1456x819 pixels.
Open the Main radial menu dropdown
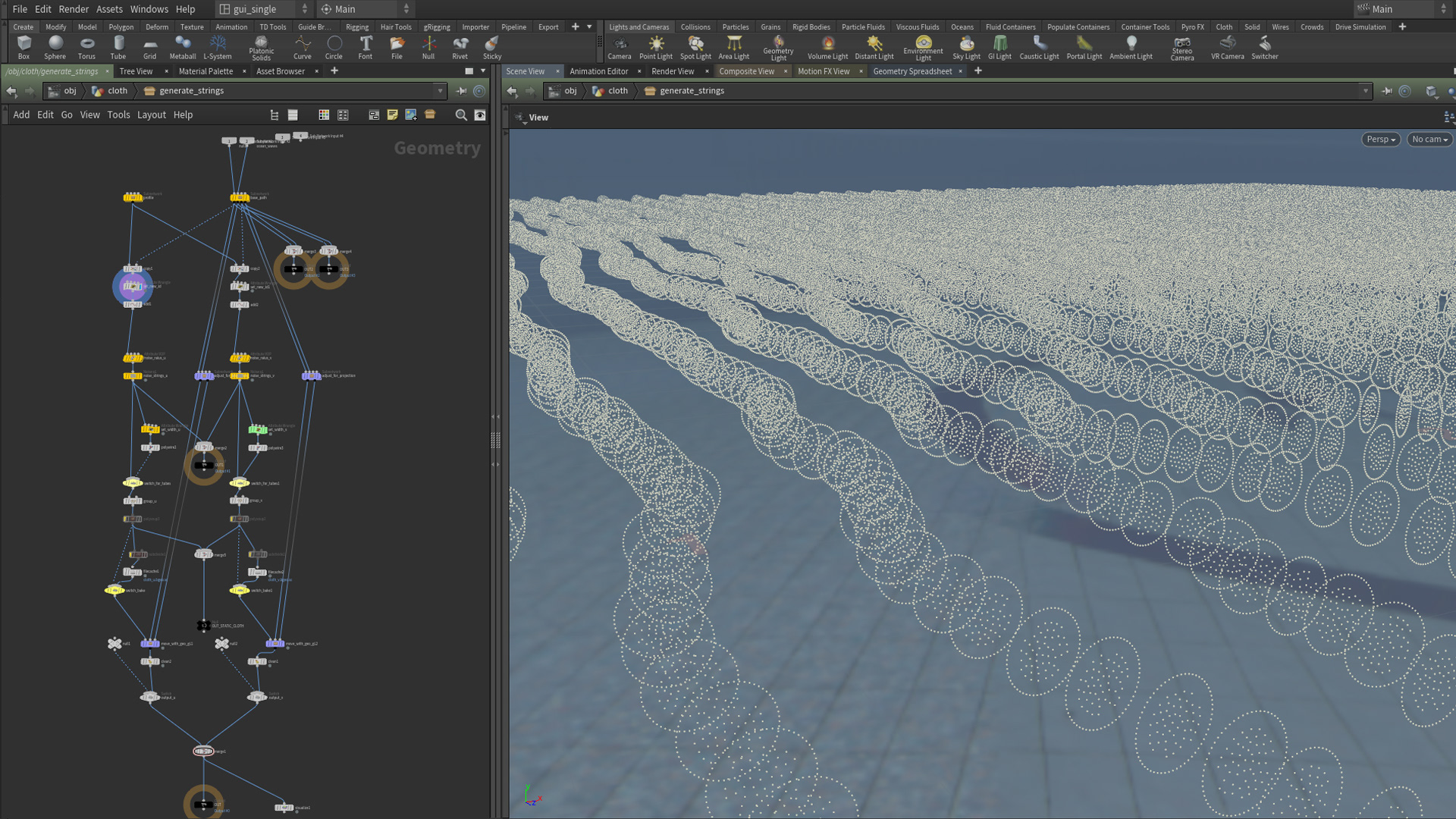[x=366, y=9]
